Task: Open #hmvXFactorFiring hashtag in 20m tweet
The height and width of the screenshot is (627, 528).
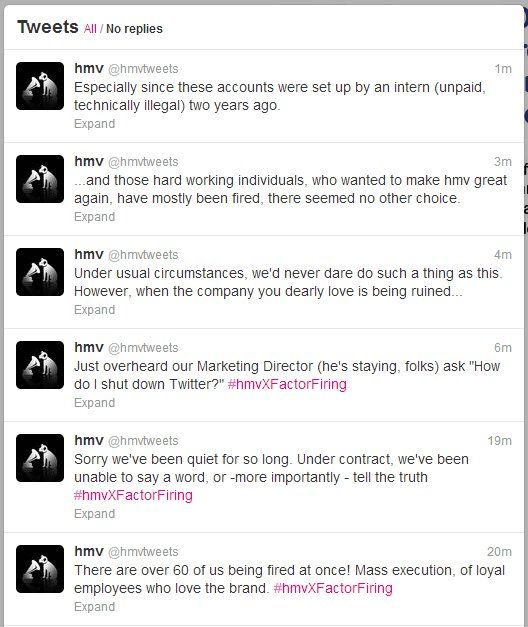Action: 333,588
